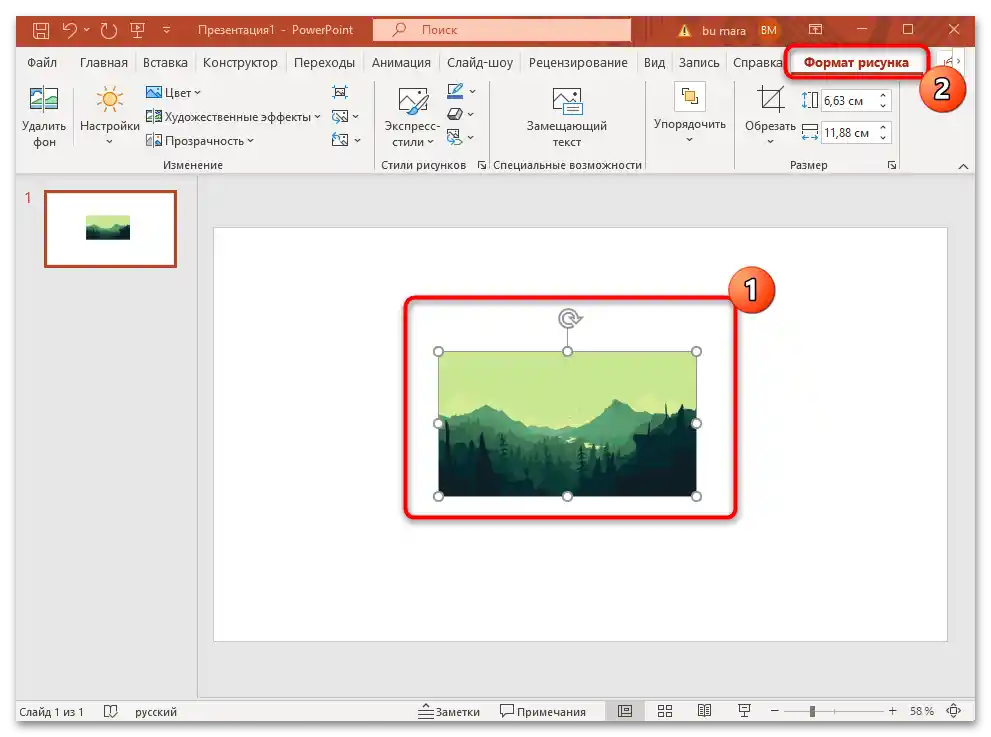Toggle the Заметки notes pane
Viewport: 991px width, 737px height.
(449, 711)
